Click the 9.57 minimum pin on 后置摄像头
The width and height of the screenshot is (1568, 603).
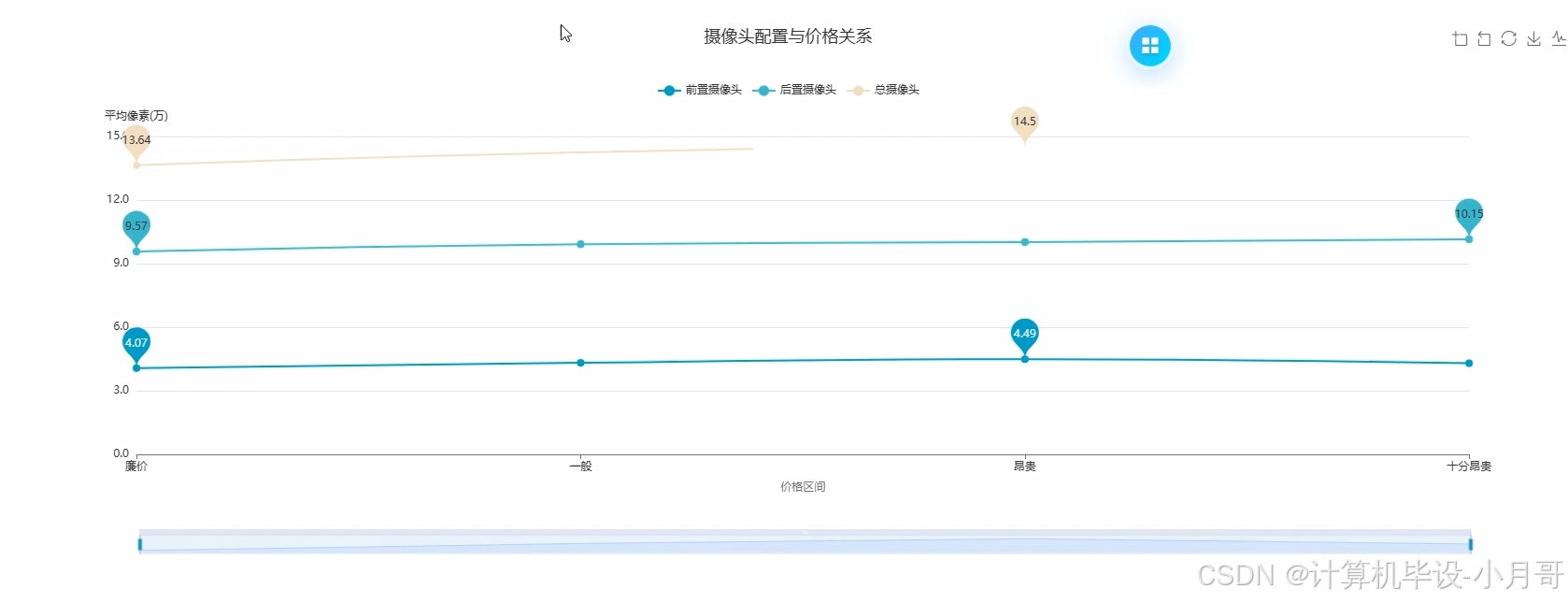pyautogui.click(x=136, y=227)
